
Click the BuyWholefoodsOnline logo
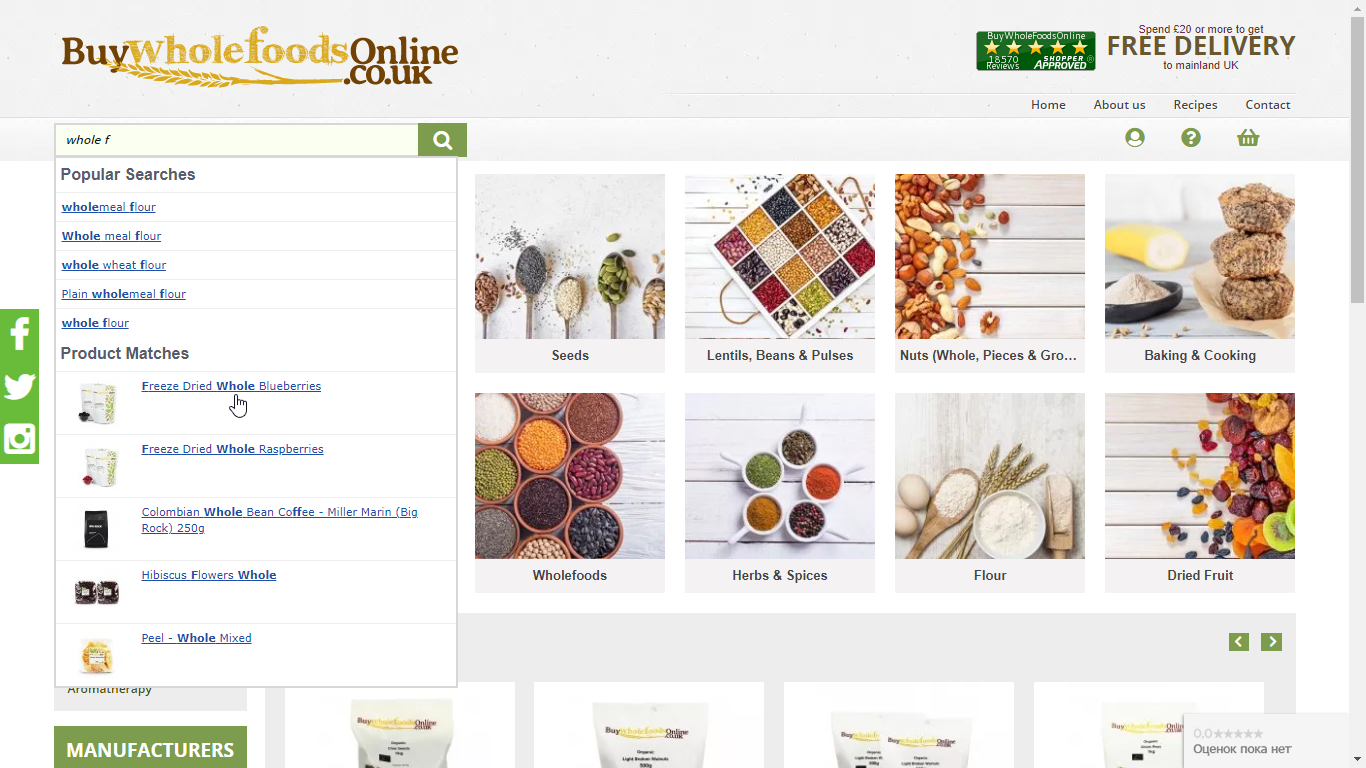tap(260, 58)
